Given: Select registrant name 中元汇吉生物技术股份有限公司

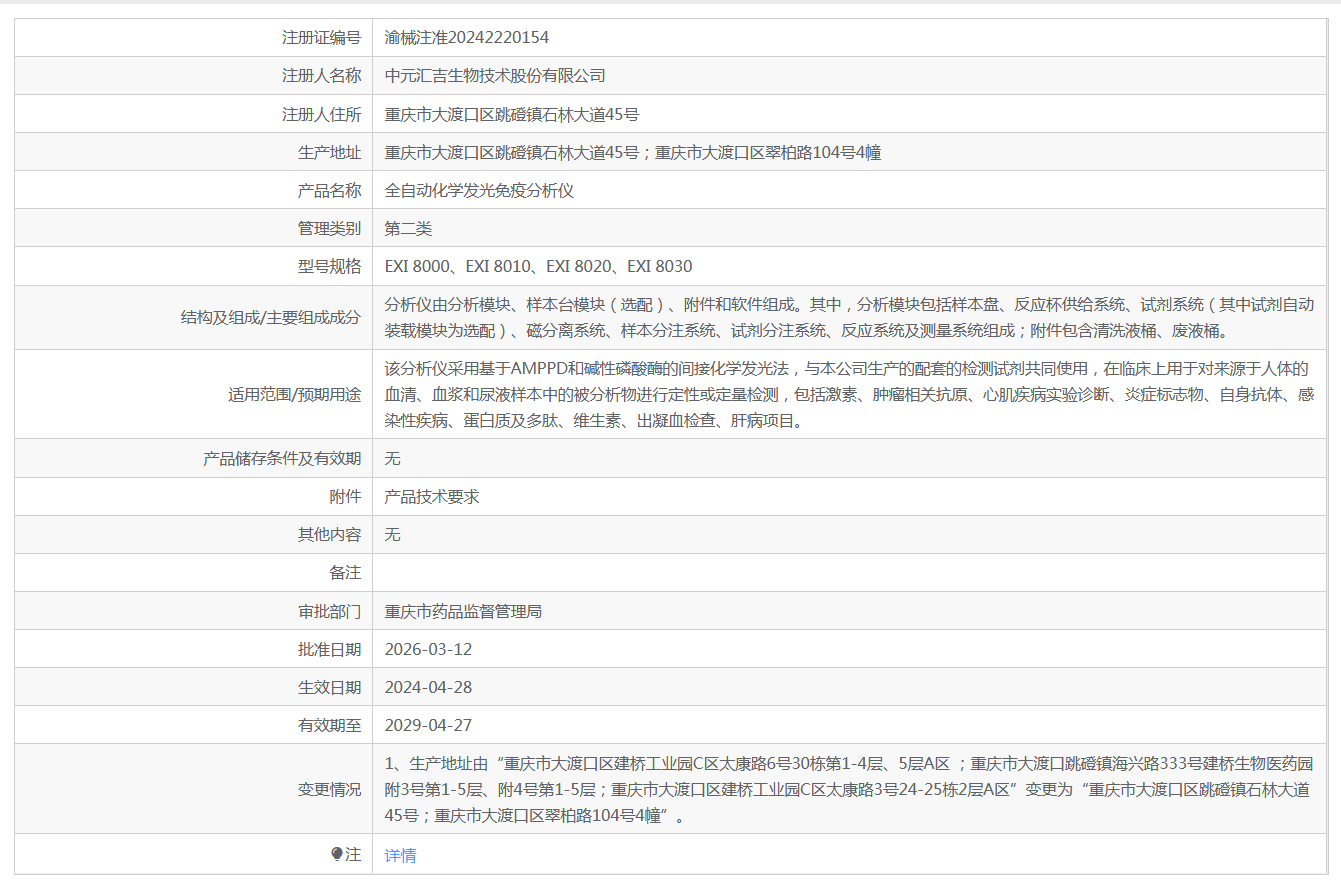Looking at the screenshot, I should pyautogui.click(x=495, y=75).
